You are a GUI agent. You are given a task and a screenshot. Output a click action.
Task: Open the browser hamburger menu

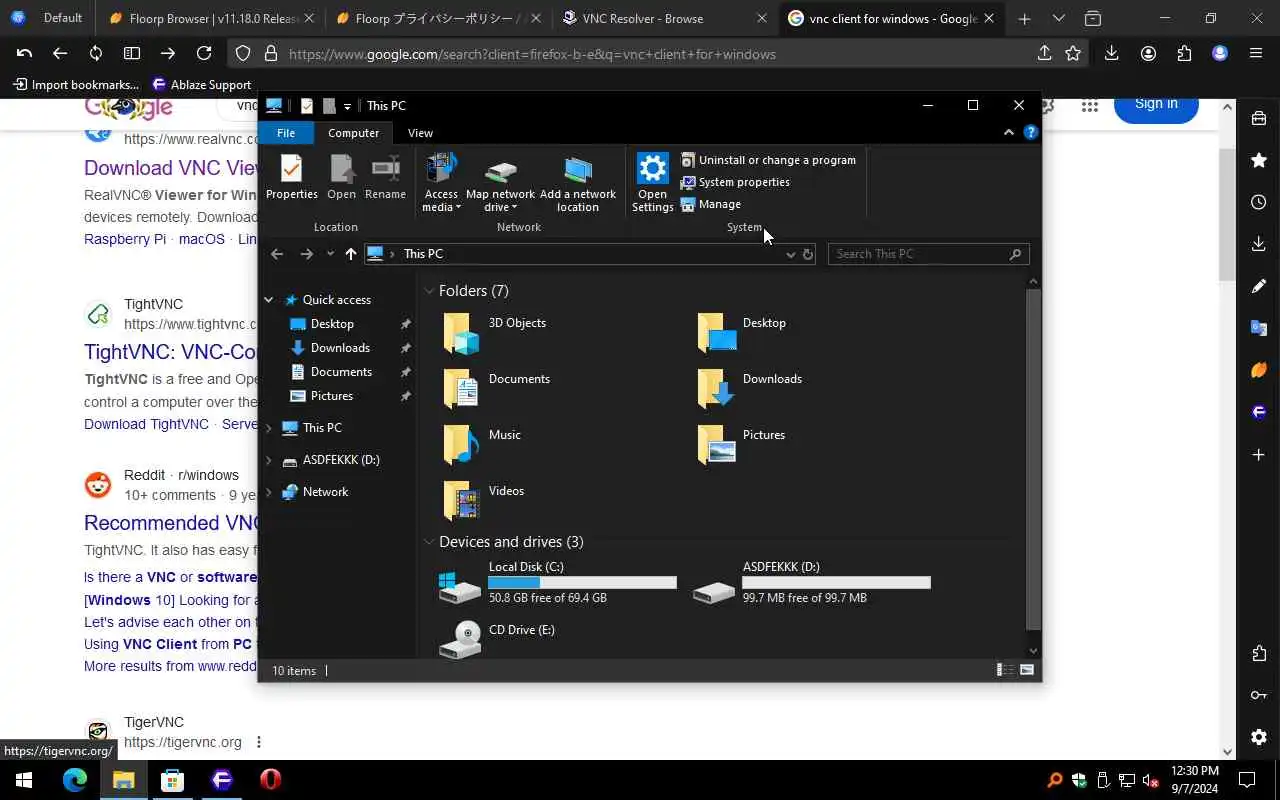[1256, 54]
